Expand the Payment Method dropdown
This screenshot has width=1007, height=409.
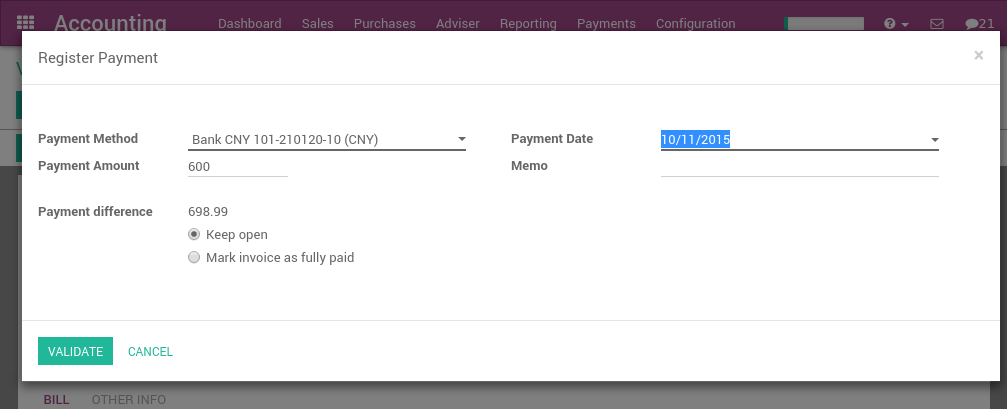461,140
